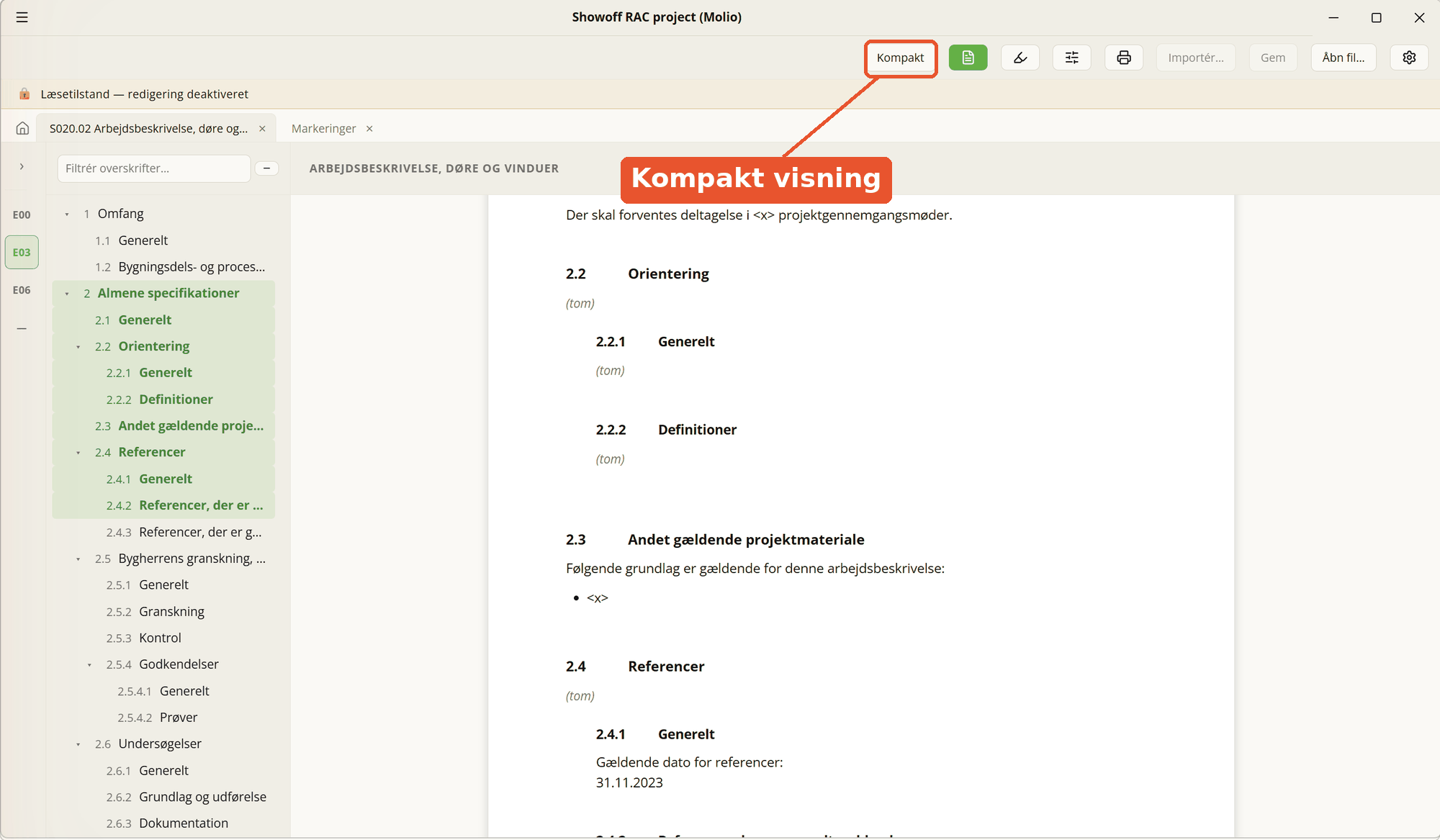Collapse the 2.2 Orientering node
The width and height of the screenshot is (1440, 840).
[x=78, y=347]
